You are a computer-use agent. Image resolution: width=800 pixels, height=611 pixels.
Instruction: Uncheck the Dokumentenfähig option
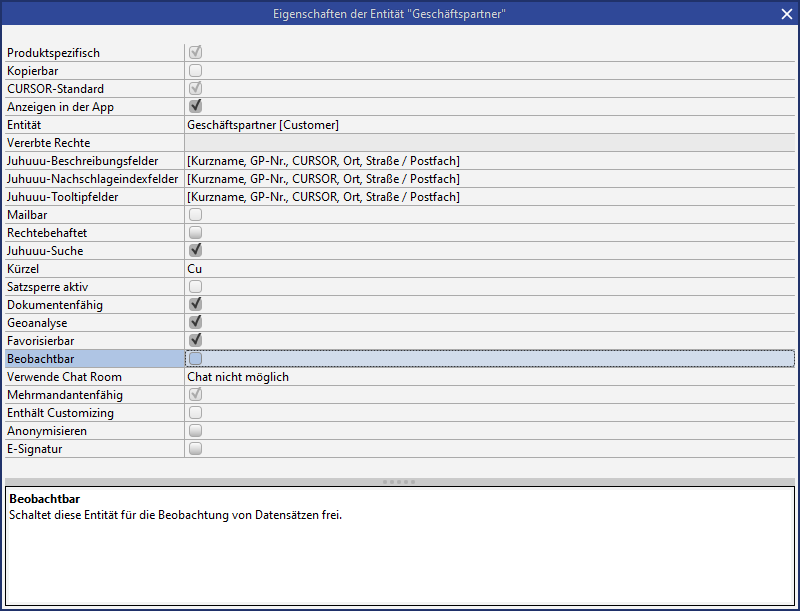click(196, 305)
